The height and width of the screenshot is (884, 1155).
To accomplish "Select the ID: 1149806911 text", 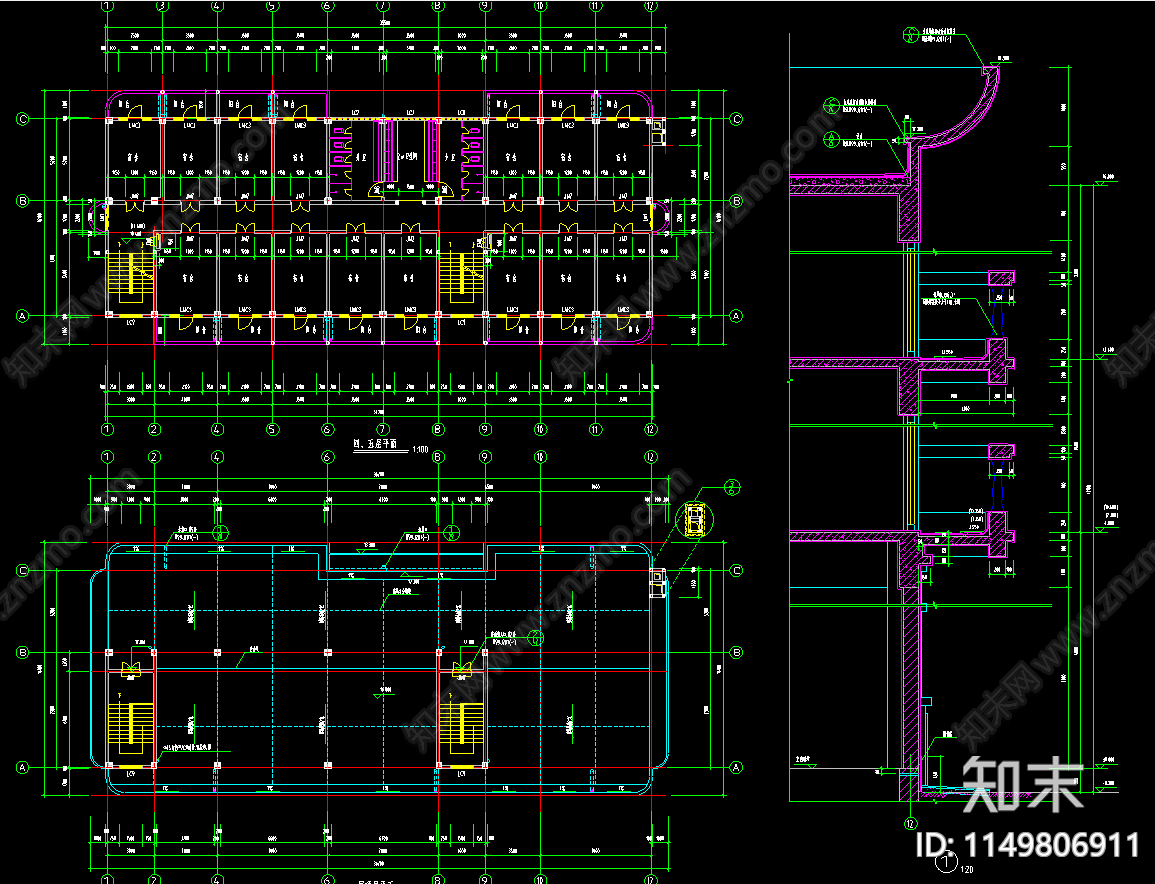I will click(1028, 845).
